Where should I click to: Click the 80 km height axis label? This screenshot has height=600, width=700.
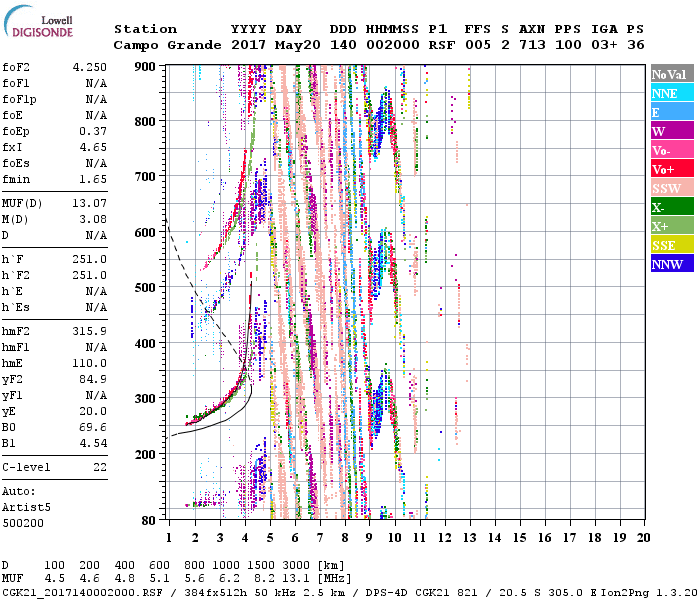tap(148, 520)
